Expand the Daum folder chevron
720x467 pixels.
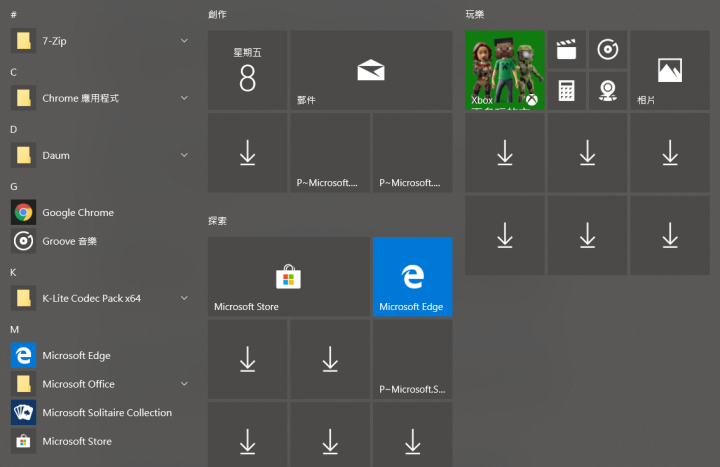coord(184,155)
